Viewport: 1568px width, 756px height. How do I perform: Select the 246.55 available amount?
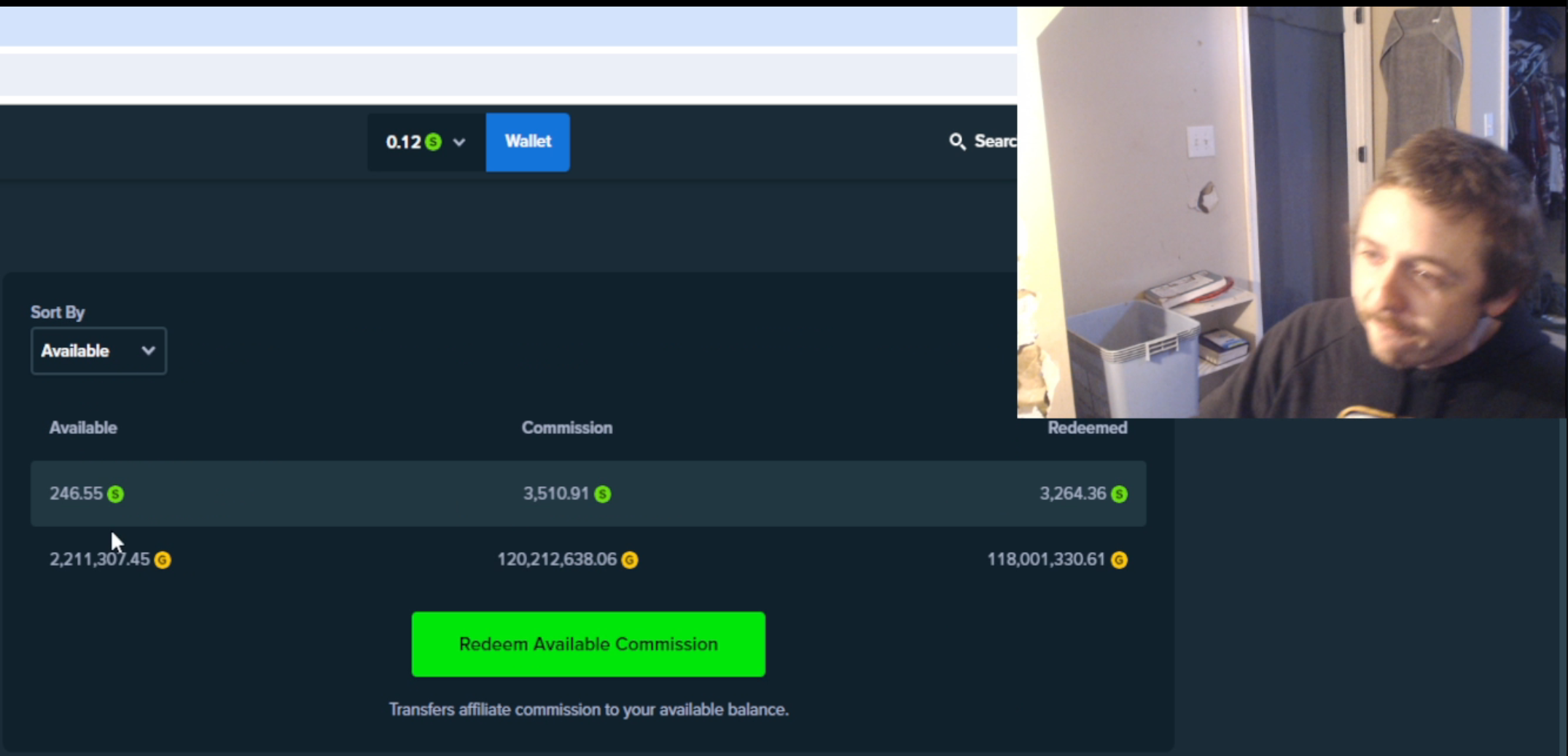pyautogui.click(x=76, y=494)
